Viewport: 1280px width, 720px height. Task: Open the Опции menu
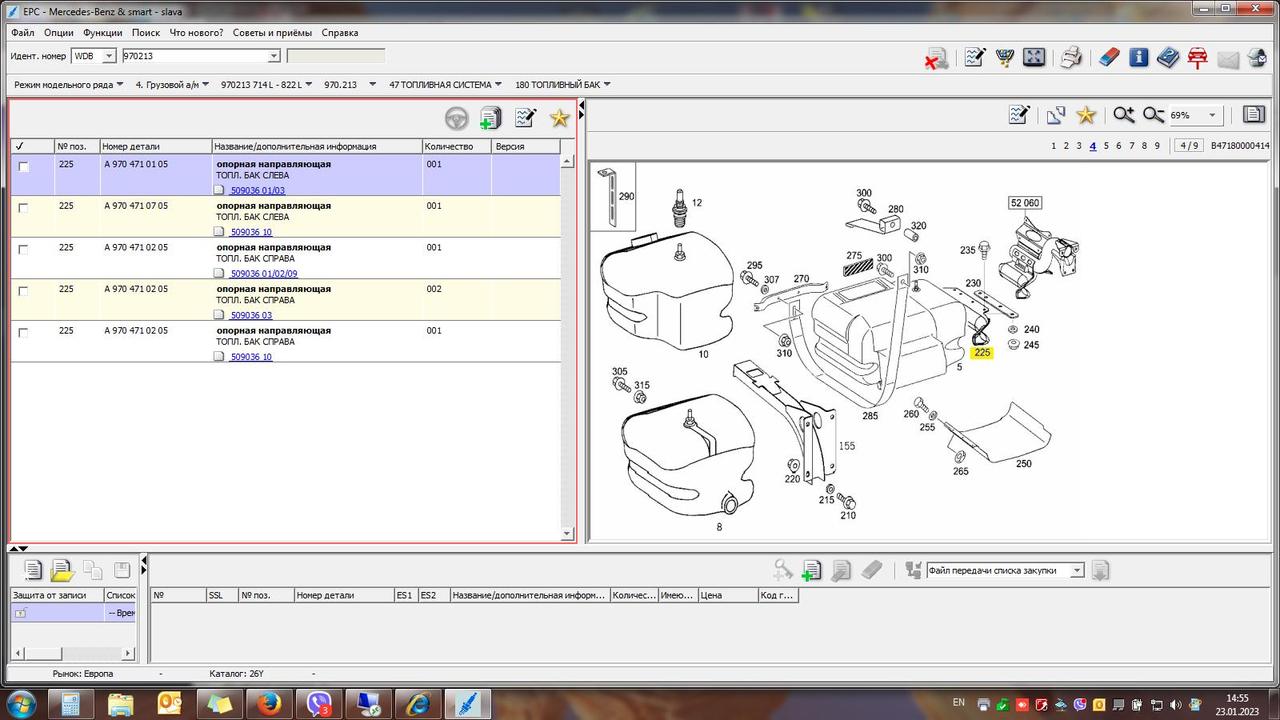coord(59,33)
